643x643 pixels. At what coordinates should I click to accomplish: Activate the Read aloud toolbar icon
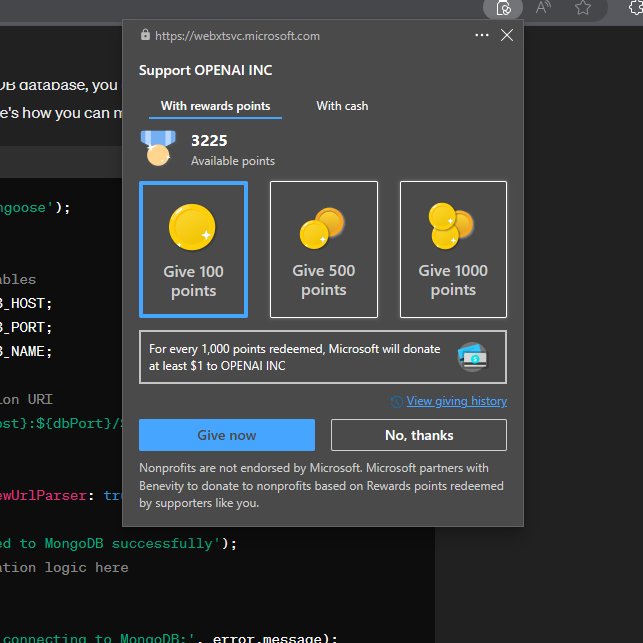(543, 7)
